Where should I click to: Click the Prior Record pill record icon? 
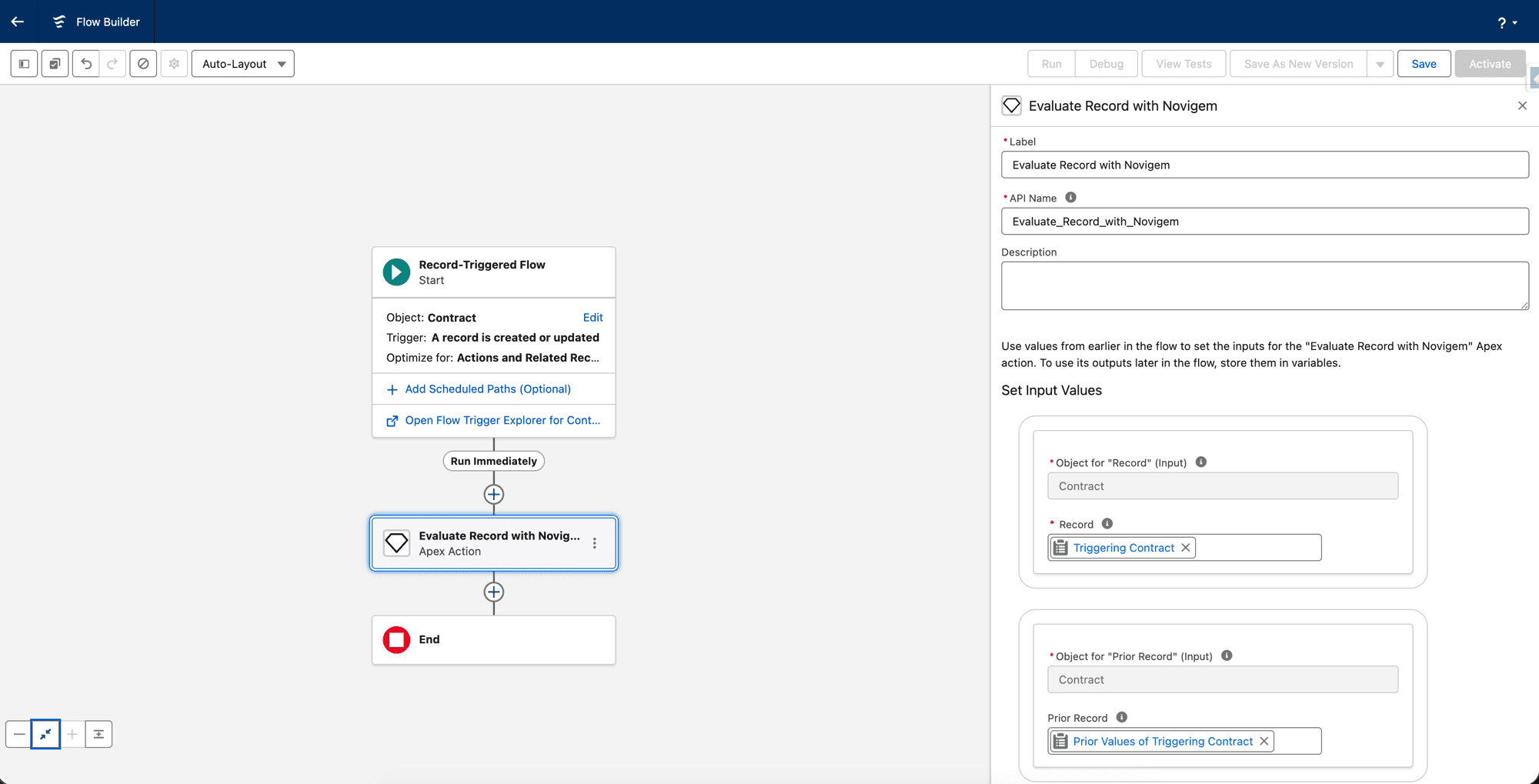pyautogui.click(x=1060, y=741)
